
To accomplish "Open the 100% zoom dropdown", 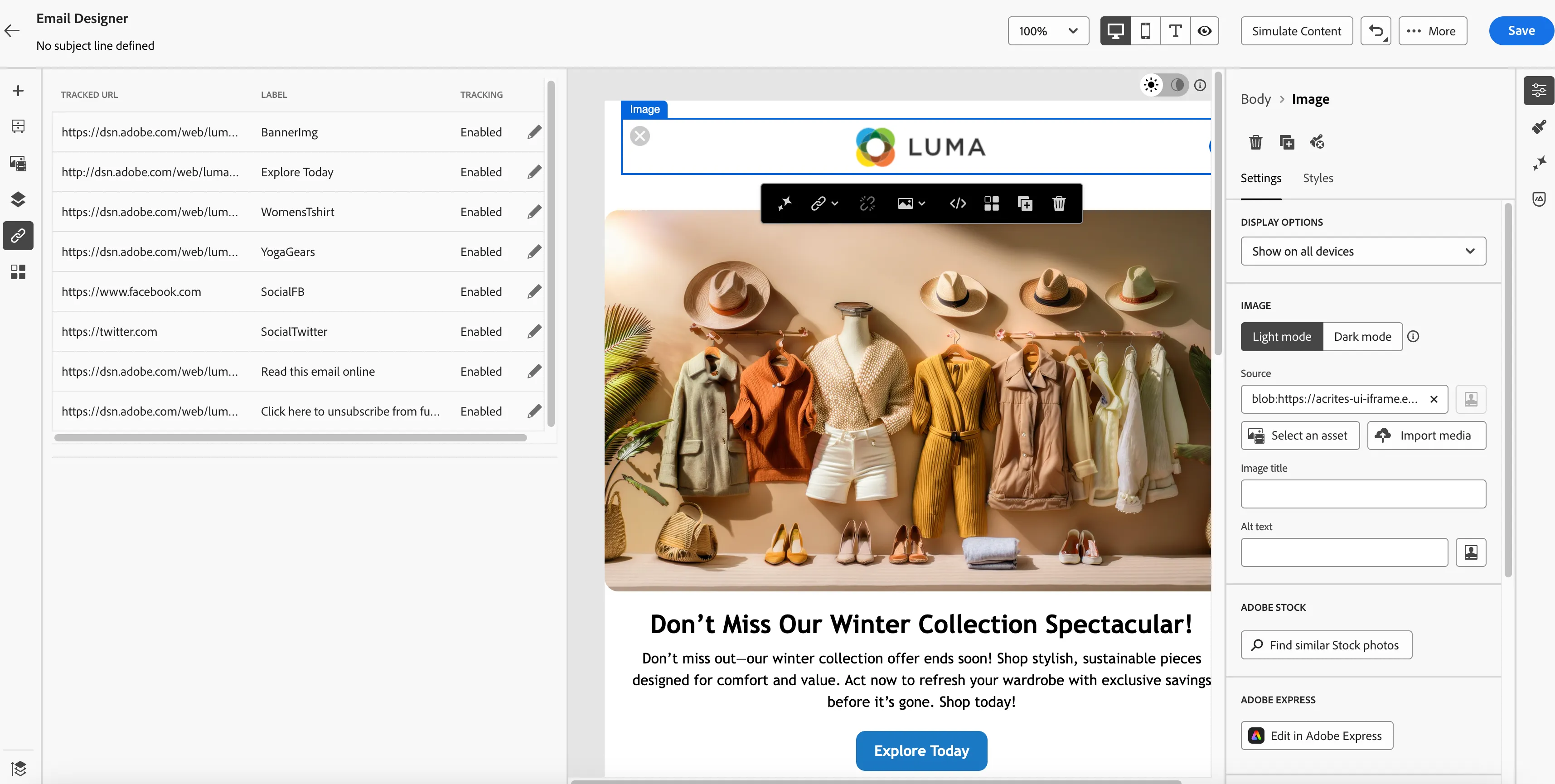I will click(x=1048, y=31).
